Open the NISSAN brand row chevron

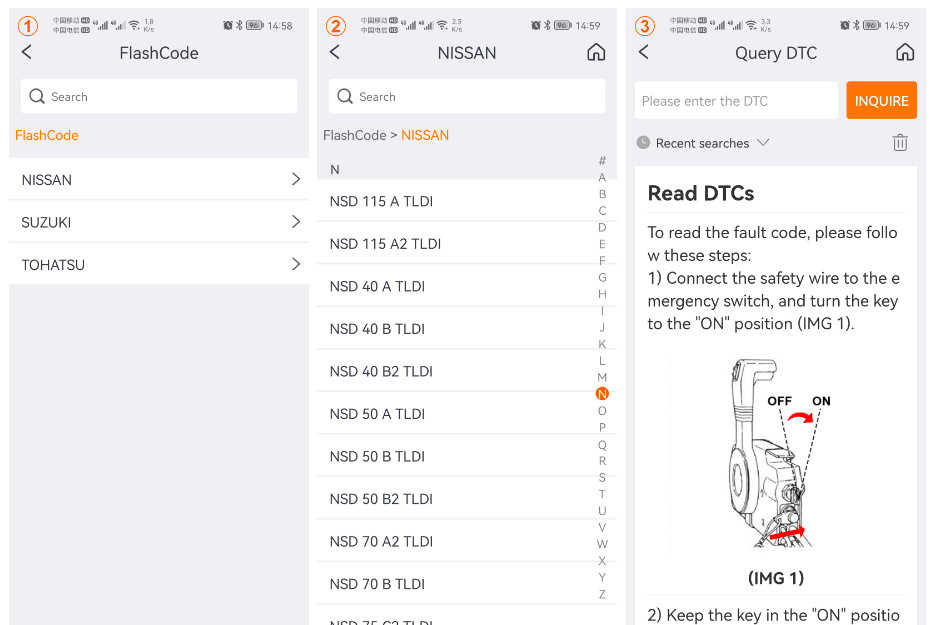(x=295, y=179)
